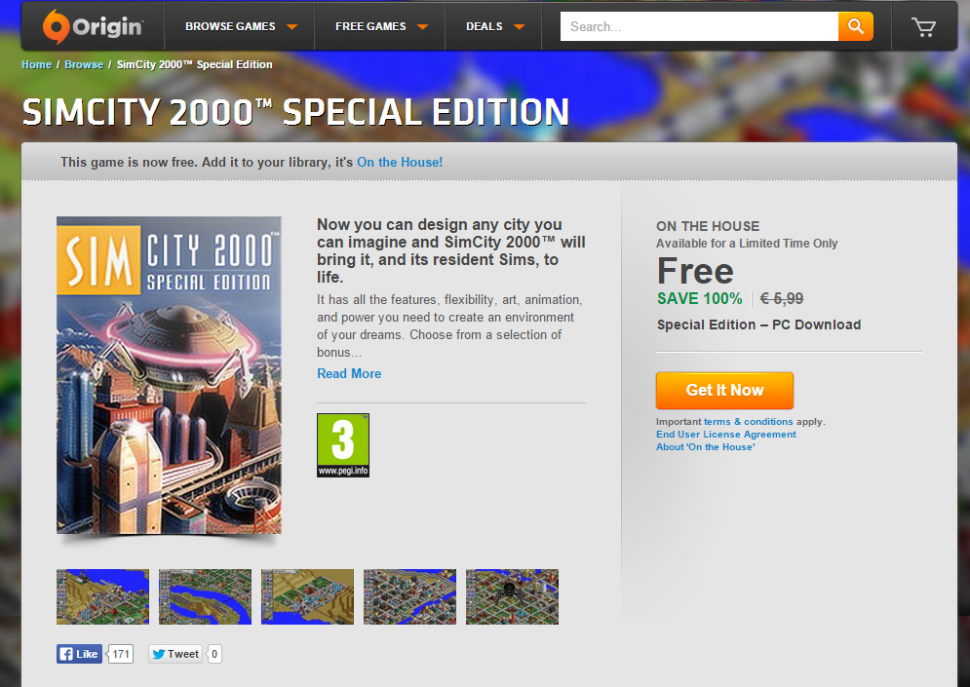Expand the Browse Games dropdown arrow

[x=292, y=27]
